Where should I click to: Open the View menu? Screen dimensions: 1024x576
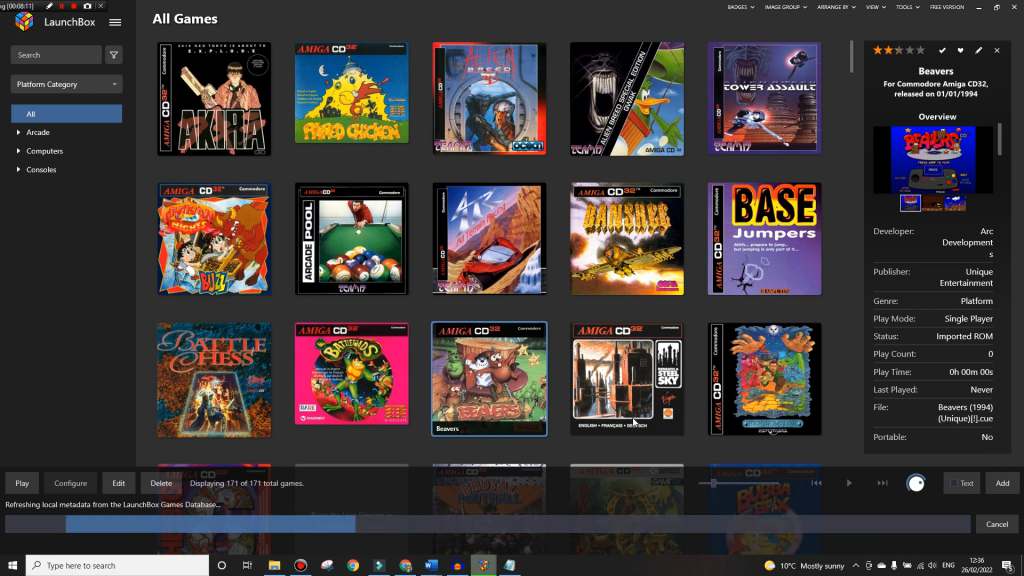875,7
